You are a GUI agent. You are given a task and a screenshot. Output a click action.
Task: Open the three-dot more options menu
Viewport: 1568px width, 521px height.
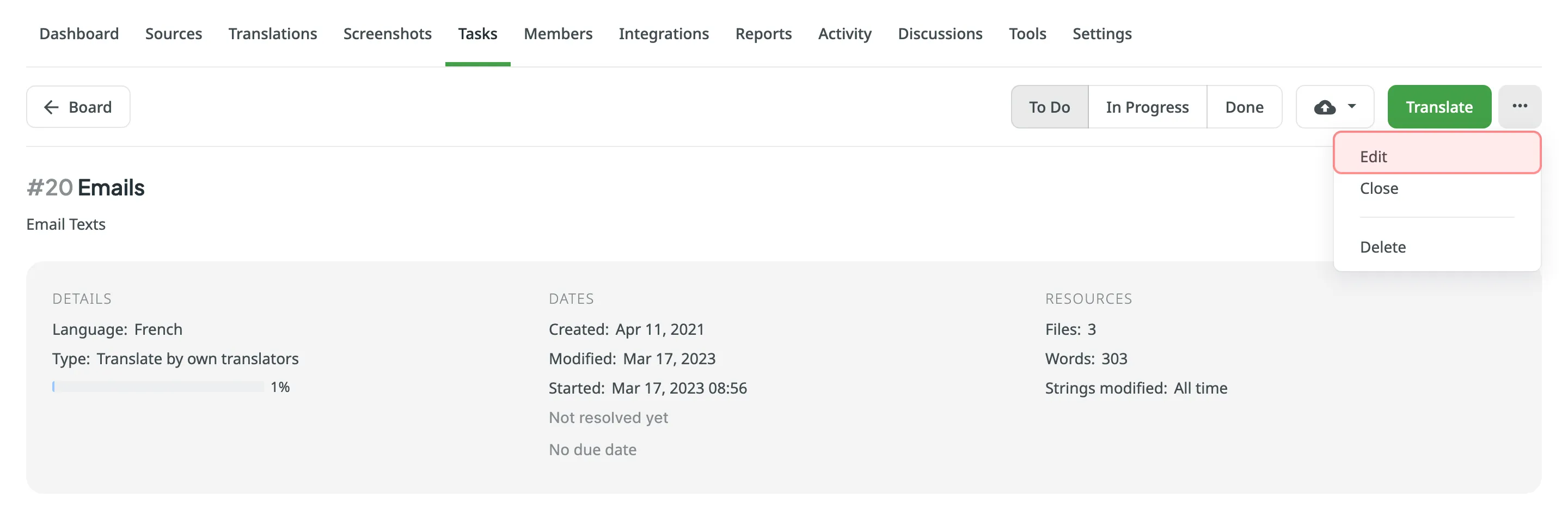(x=1520, y=107)
